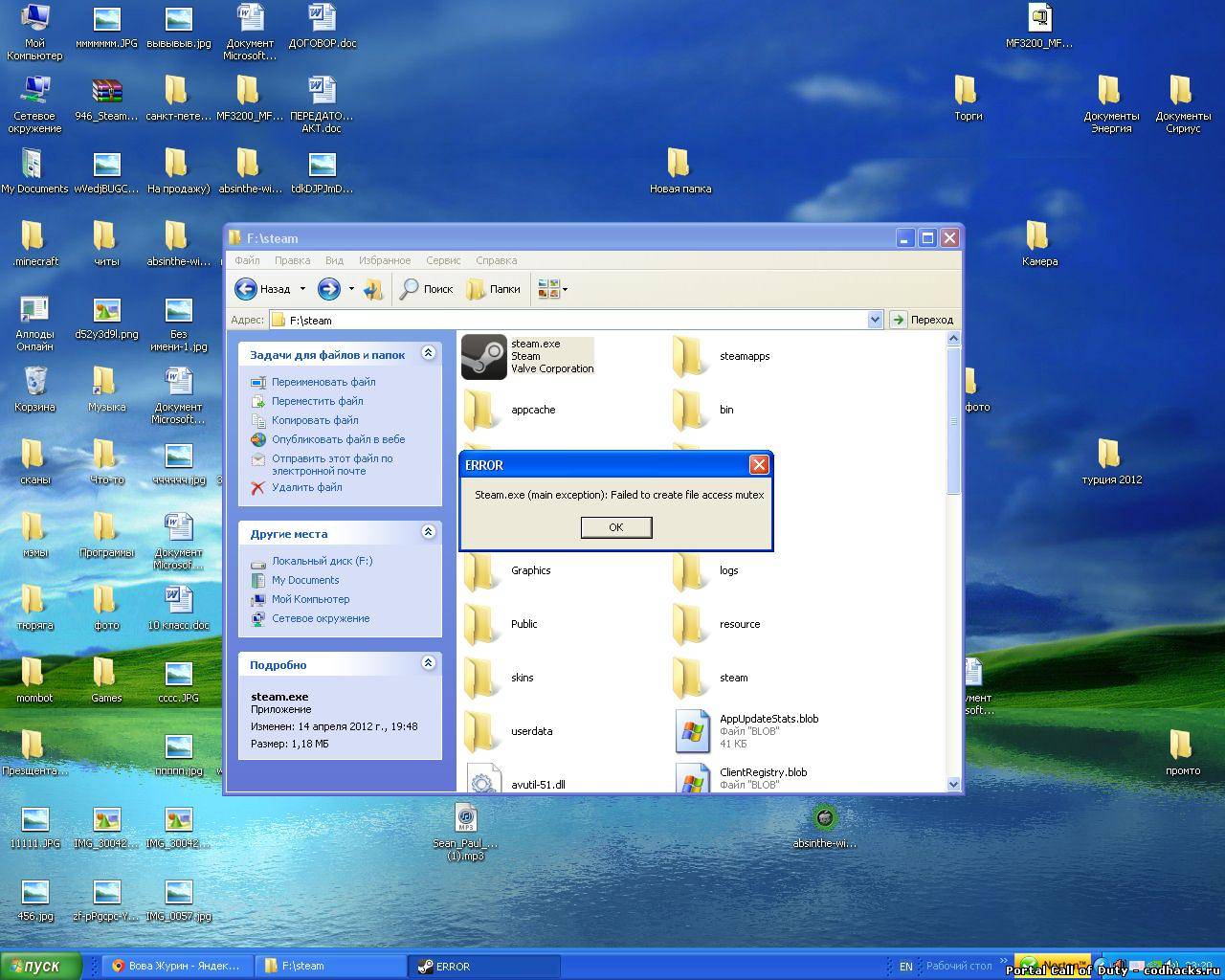Go to Мой Компьютер in Другие места
The width and height of the screenshot is (1225, 980).
point(310,599)
